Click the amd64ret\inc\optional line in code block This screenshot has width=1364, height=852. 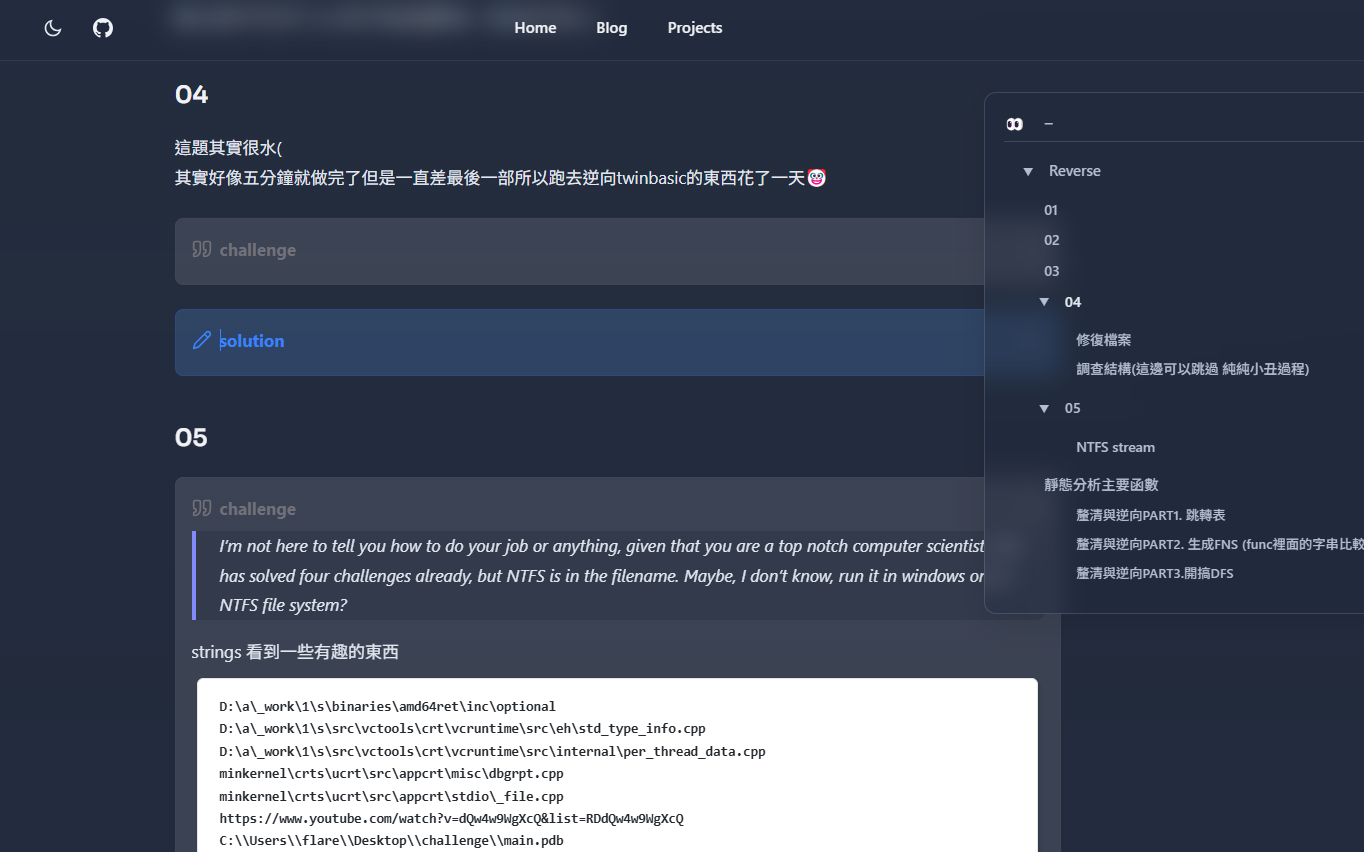pyautogui.click(x=387, y=706)
